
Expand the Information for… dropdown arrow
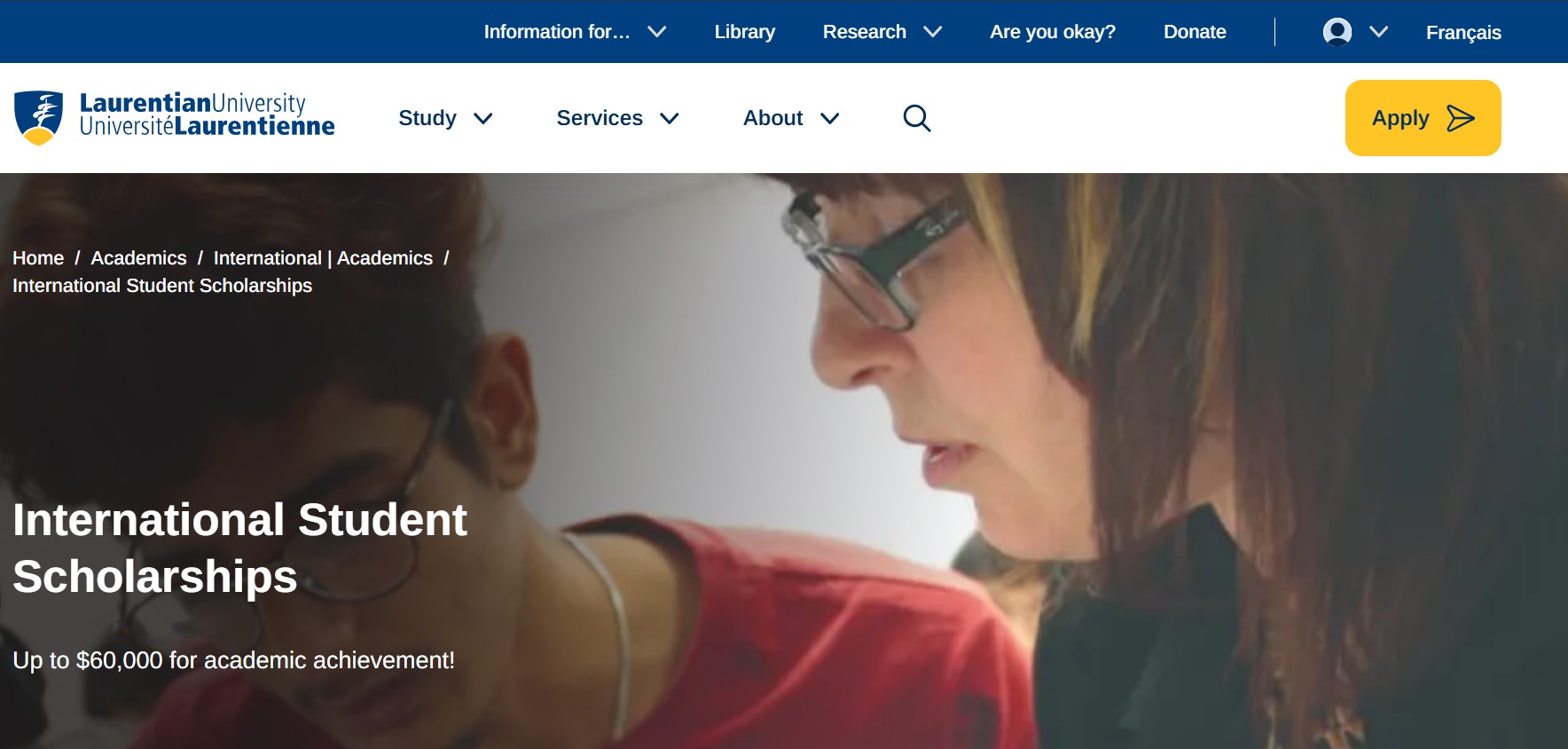656,32
